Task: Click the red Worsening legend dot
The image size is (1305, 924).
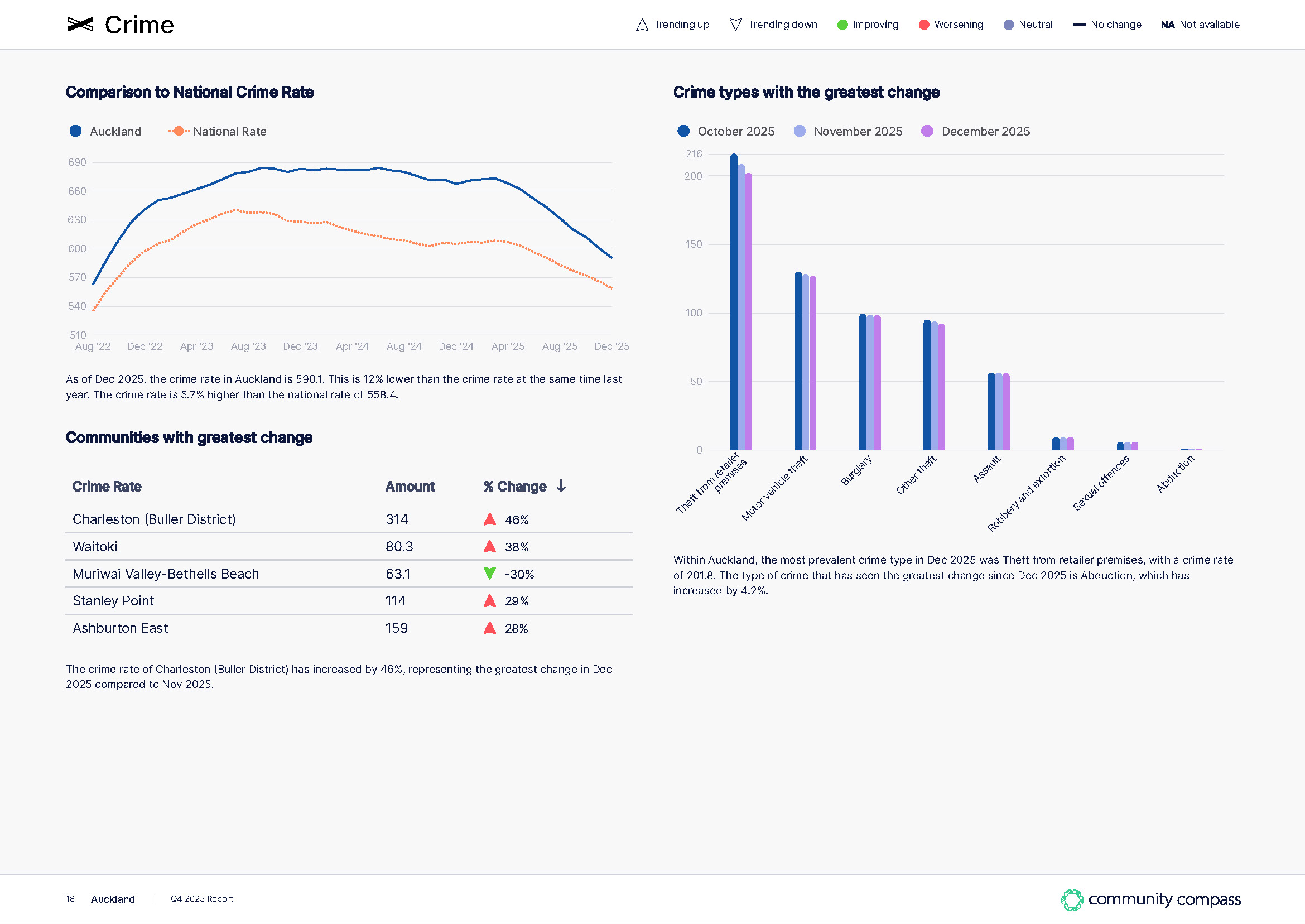Action: (x=924, y=25)
